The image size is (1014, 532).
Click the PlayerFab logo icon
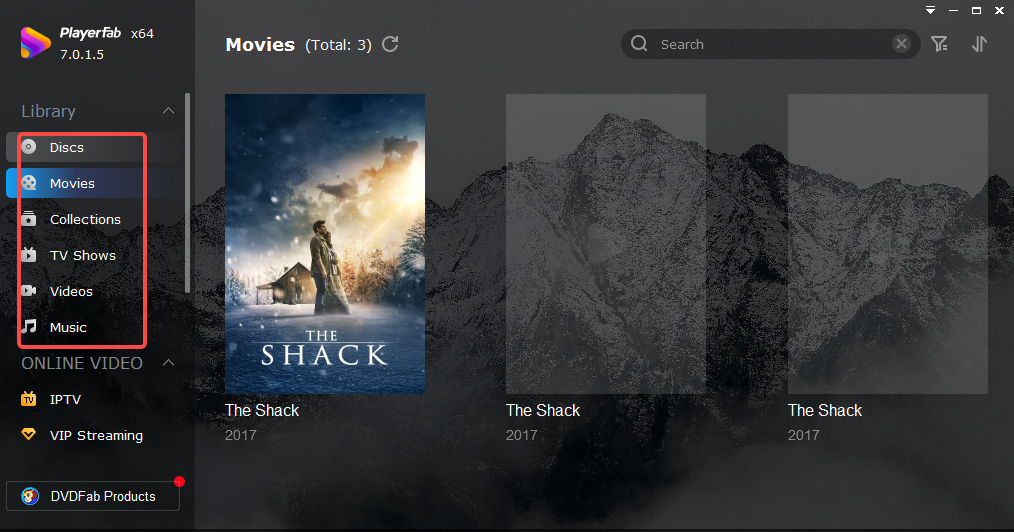click(36, 43)
